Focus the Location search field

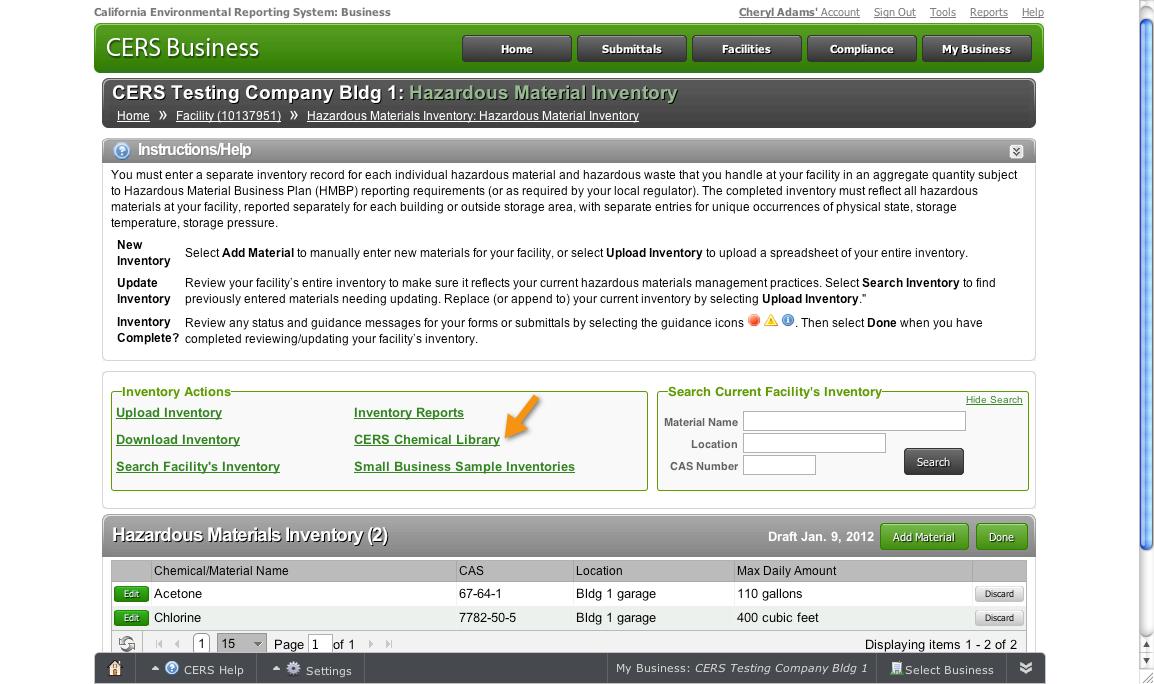[814, 443]
